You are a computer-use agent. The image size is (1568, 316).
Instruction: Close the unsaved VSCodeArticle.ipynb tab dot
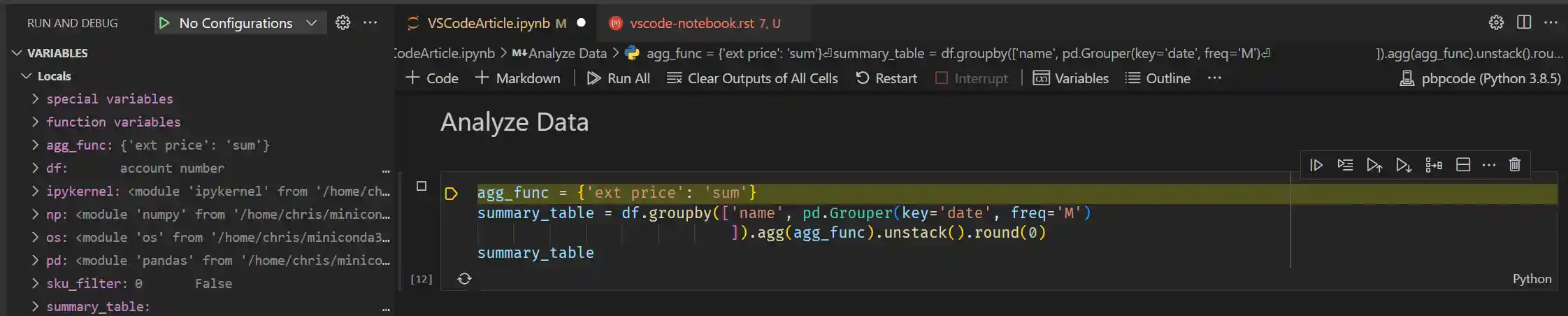(x=581, y=22)
